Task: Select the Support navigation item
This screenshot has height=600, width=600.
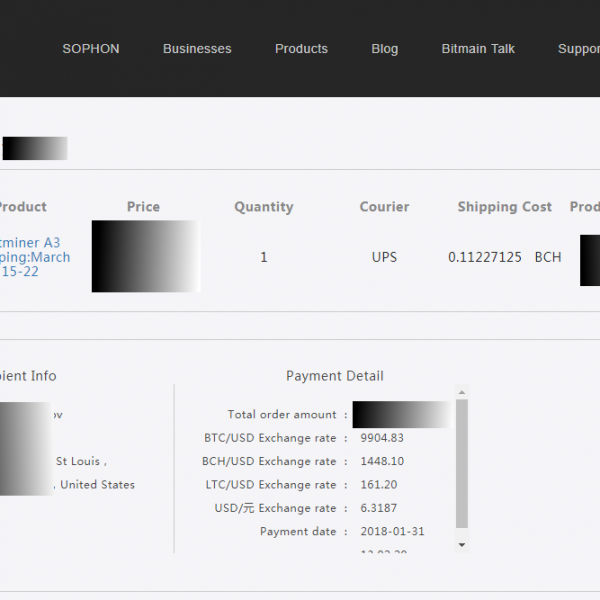Action: (578, 48)
